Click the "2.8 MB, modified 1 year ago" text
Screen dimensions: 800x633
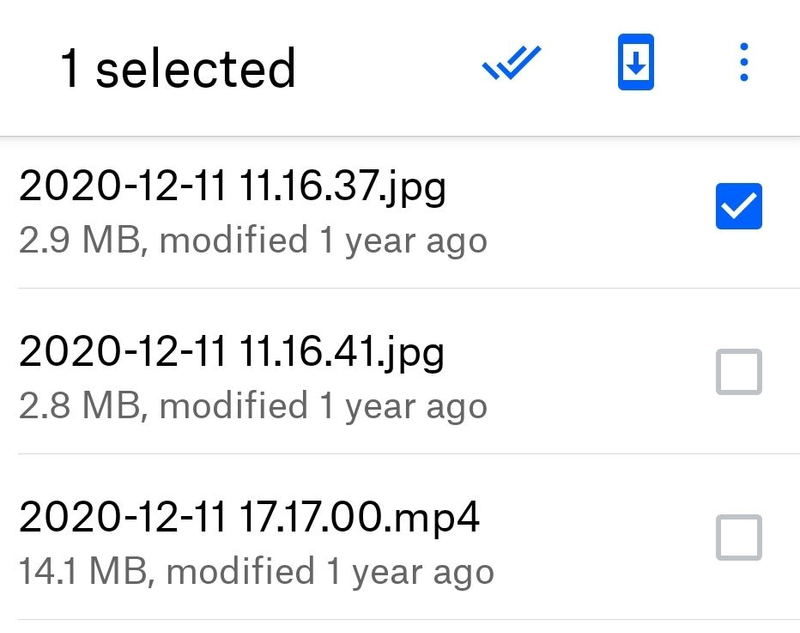253,406
